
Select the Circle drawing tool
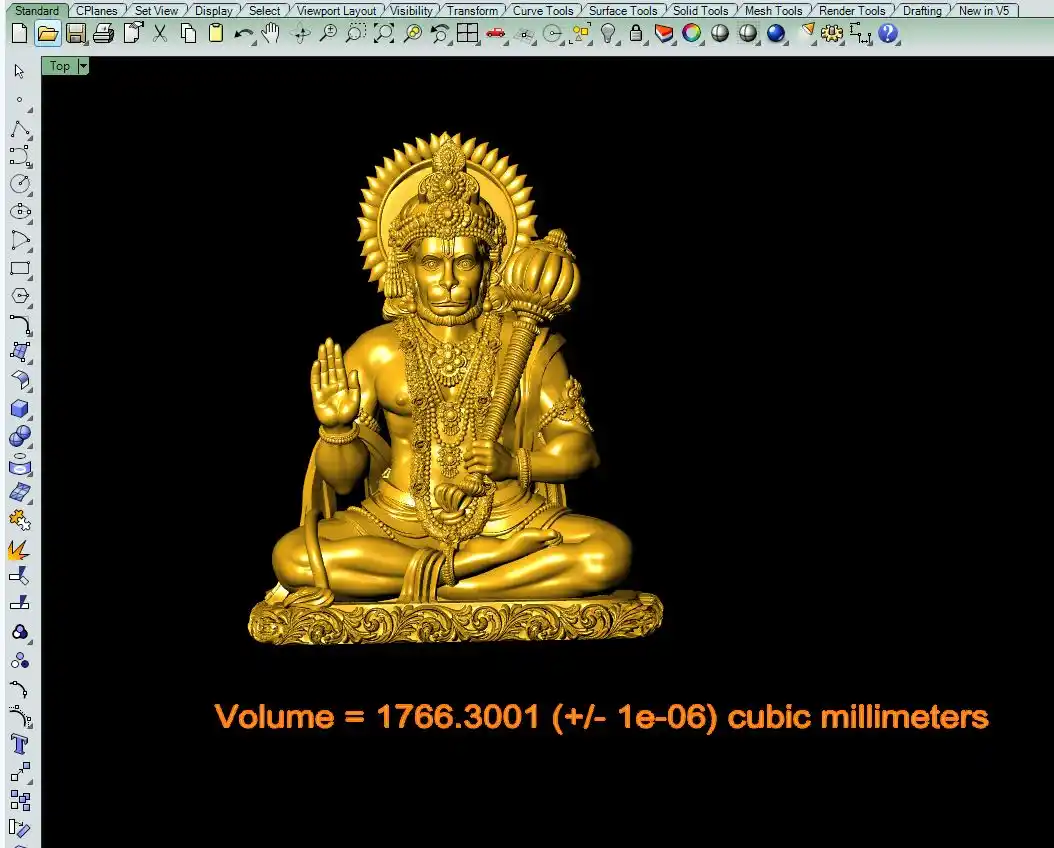[x=20, y=184]
